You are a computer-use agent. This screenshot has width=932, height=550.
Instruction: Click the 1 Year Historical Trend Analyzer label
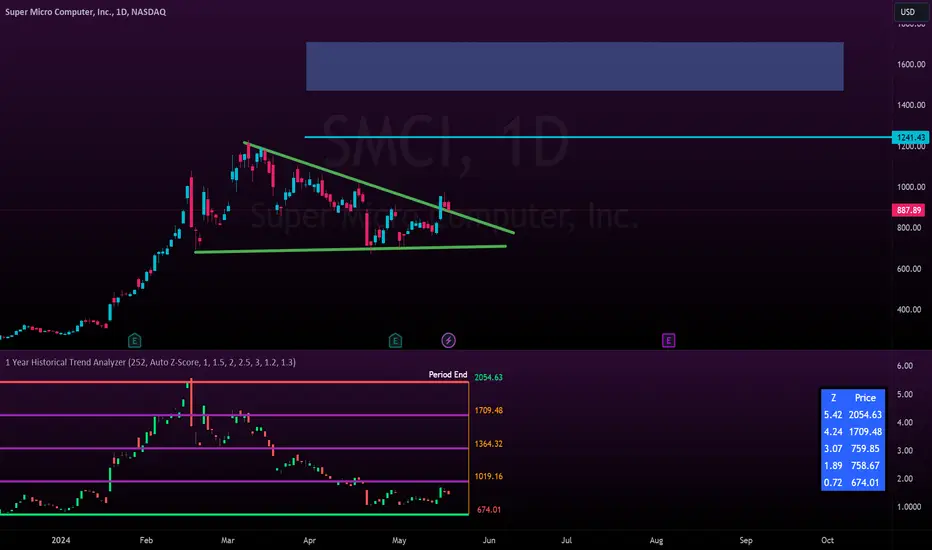150,362
